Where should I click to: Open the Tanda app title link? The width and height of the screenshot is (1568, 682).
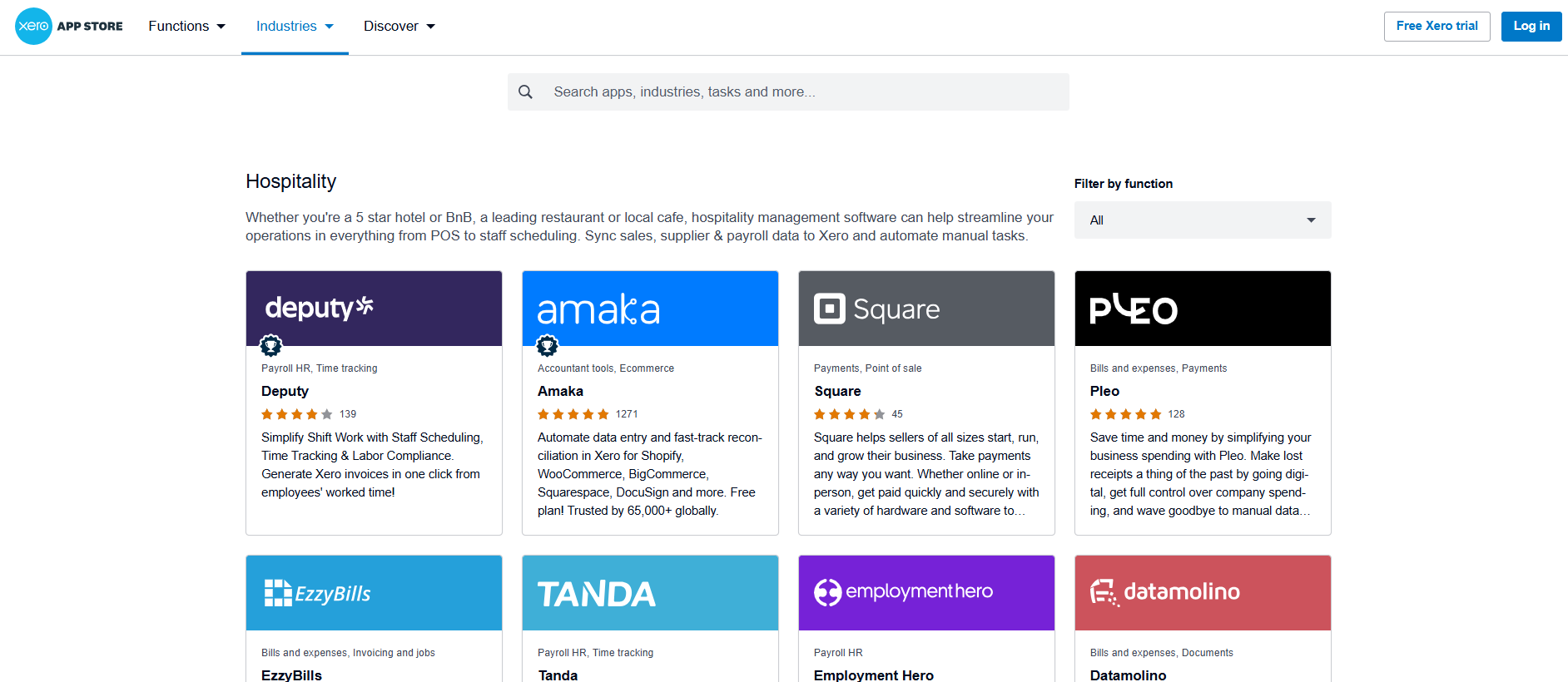click(558, 675)
